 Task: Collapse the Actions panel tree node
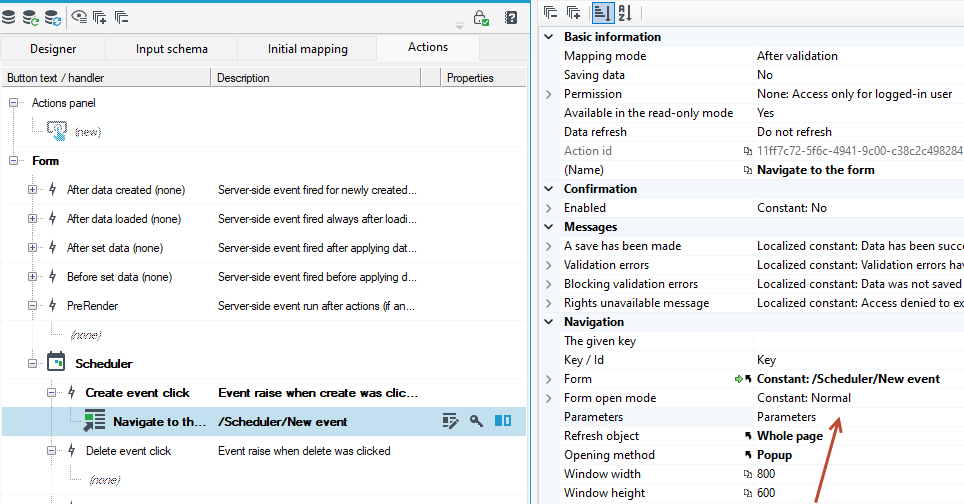[x=13, y=103]
